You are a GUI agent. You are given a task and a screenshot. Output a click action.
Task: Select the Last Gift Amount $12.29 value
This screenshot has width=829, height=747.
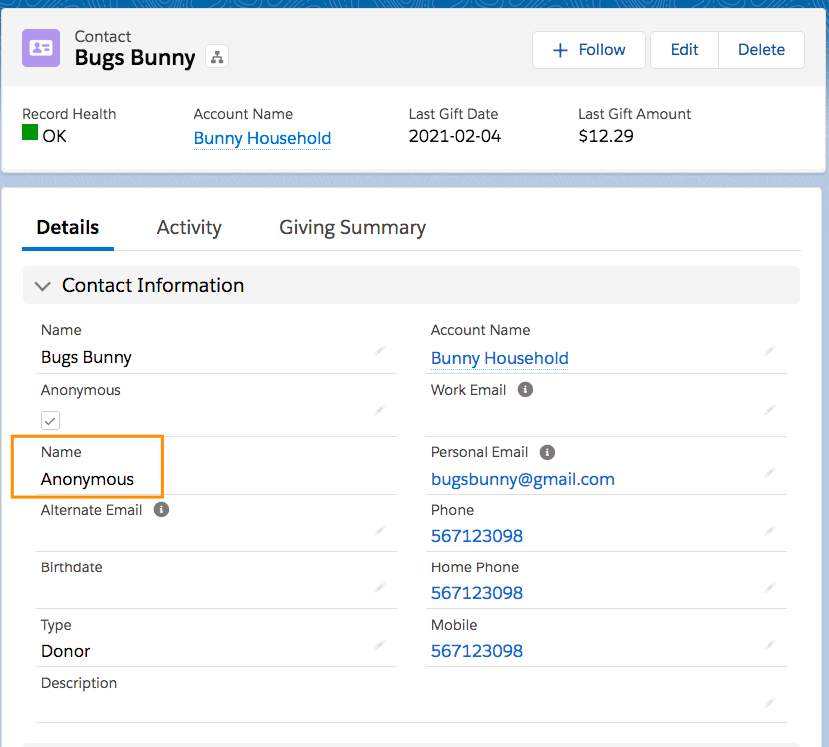click(x=606, y=136)
